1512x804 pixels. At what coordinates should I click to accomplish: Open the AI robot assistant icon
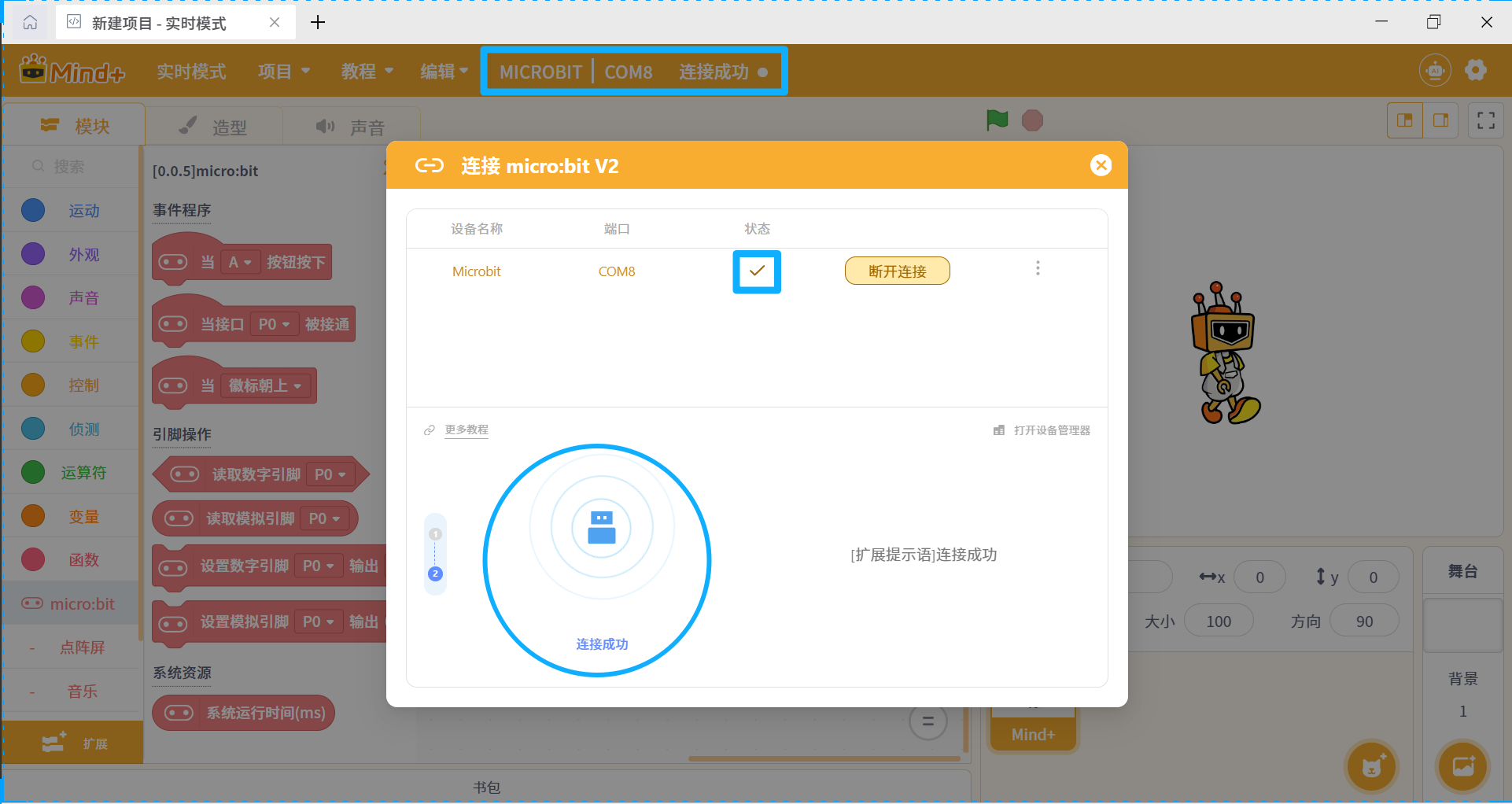click(1435, 70)
